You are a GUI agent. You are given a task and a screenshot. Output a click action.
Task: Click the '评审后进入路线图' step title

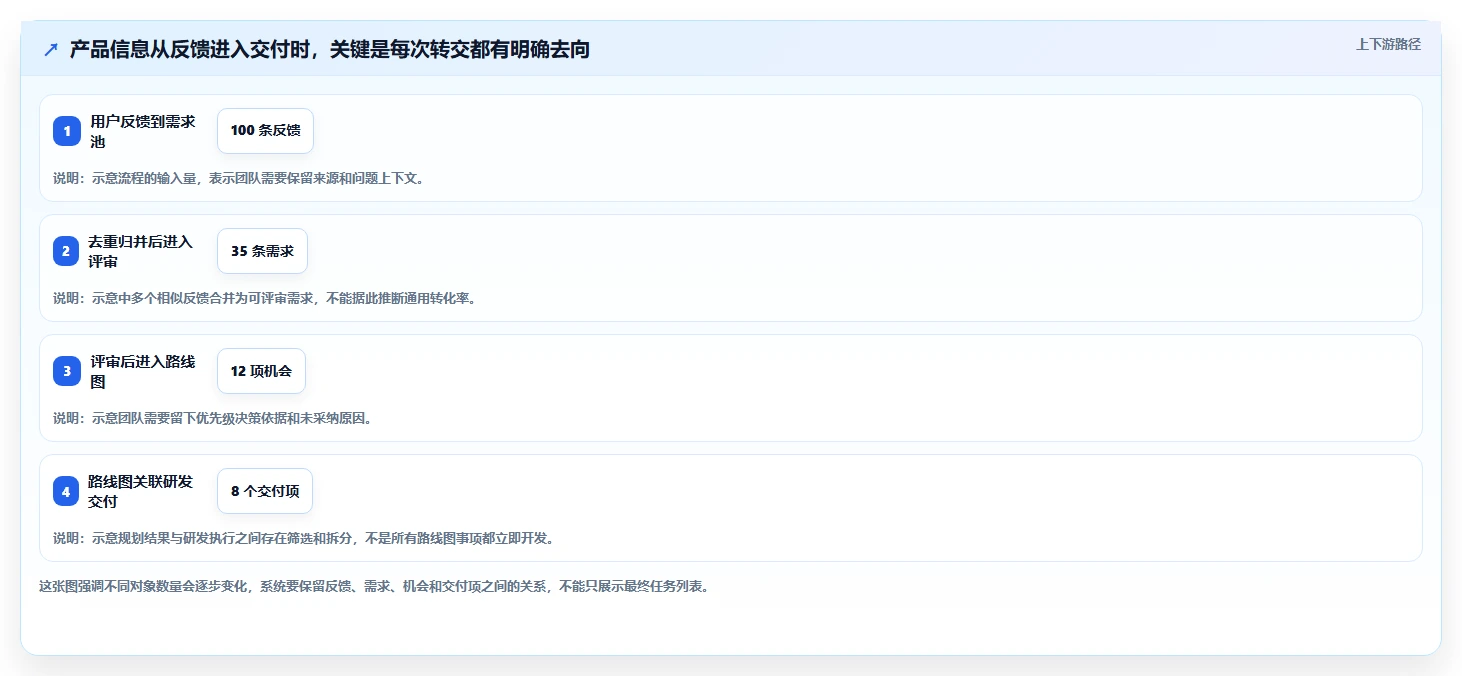tap(143, 371)
